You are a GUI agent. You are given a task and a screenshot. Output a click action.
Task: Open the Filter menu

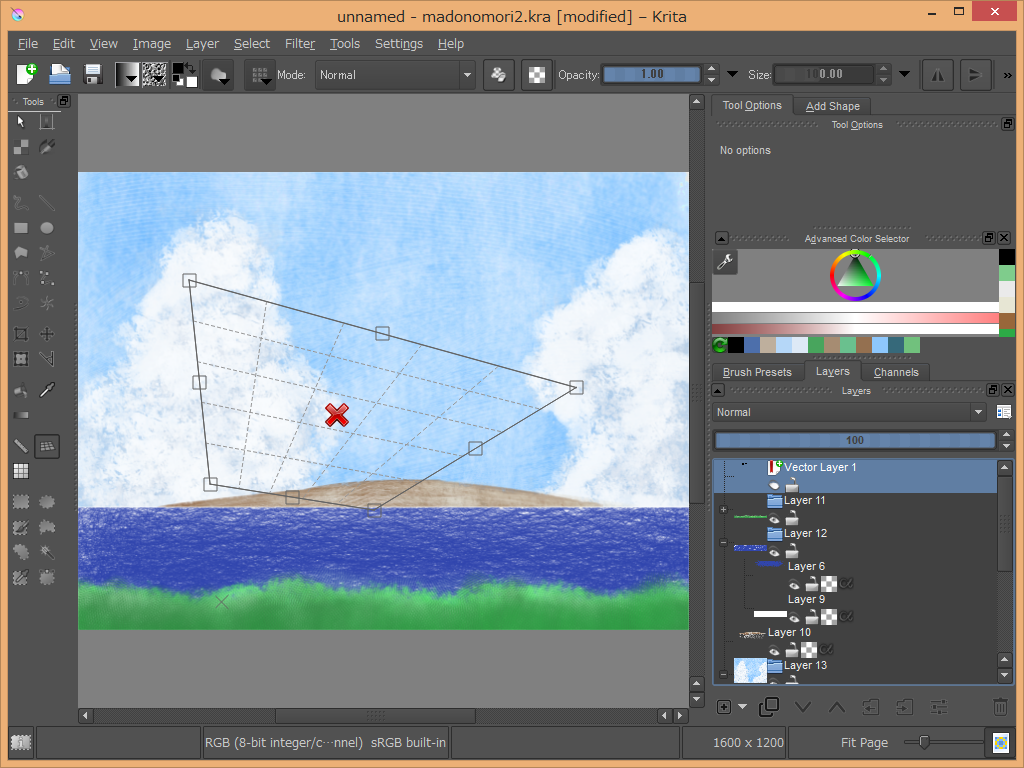click(x=300, y=44)
